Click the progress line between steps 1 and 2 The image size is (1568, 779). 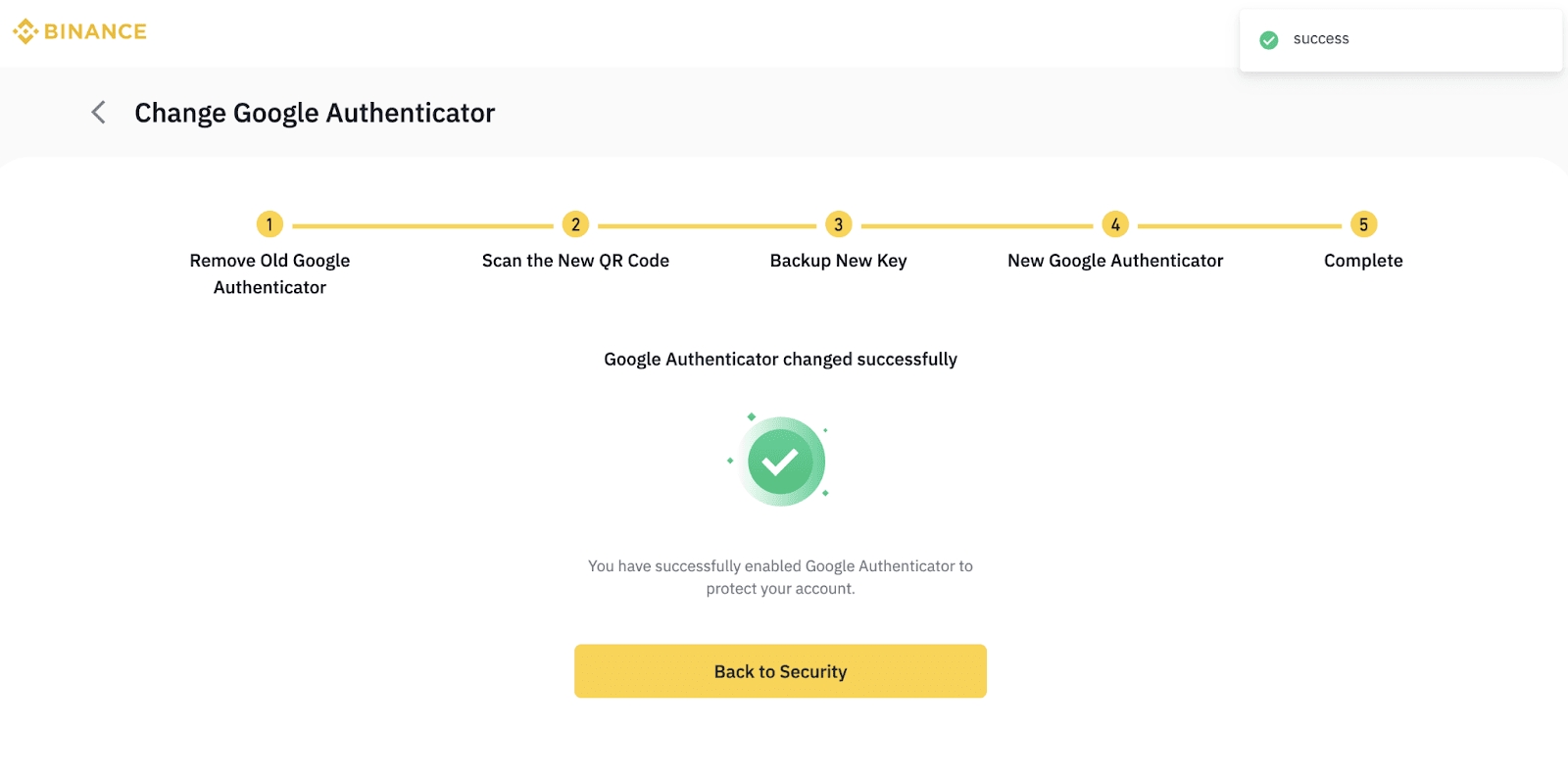click(422, 225)
